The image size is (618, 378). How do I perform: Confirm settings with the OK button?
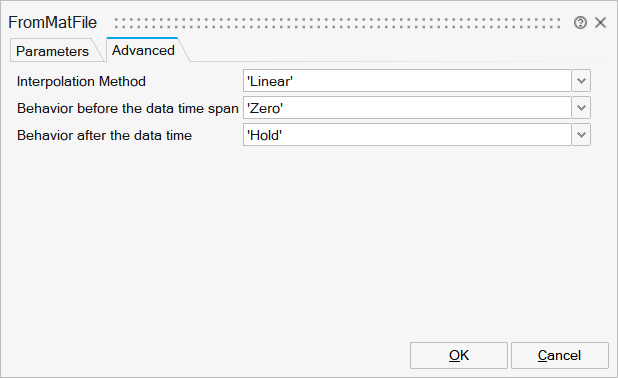(x=459, y=356)
